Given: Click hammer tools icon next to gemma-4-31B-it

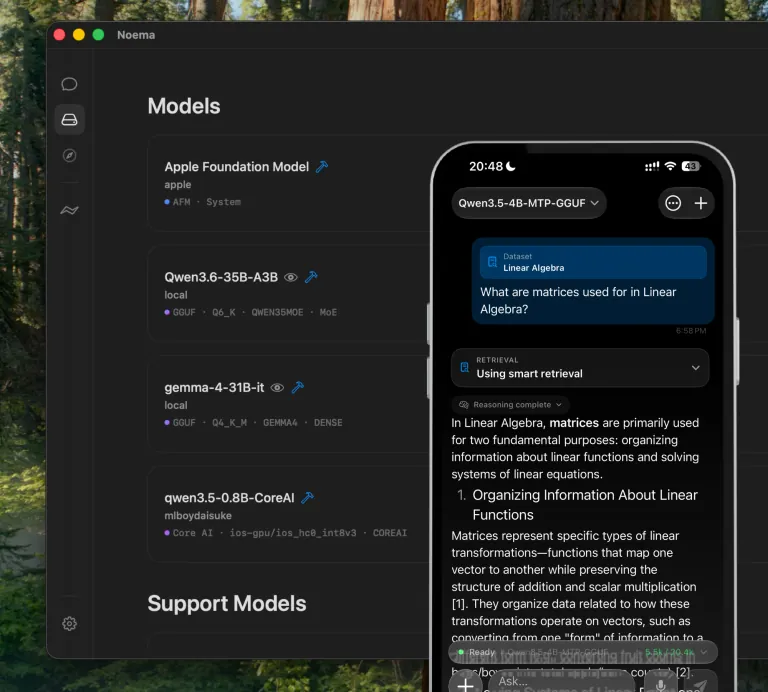Looking at the screenshot, I should click(x=297, y=387).
